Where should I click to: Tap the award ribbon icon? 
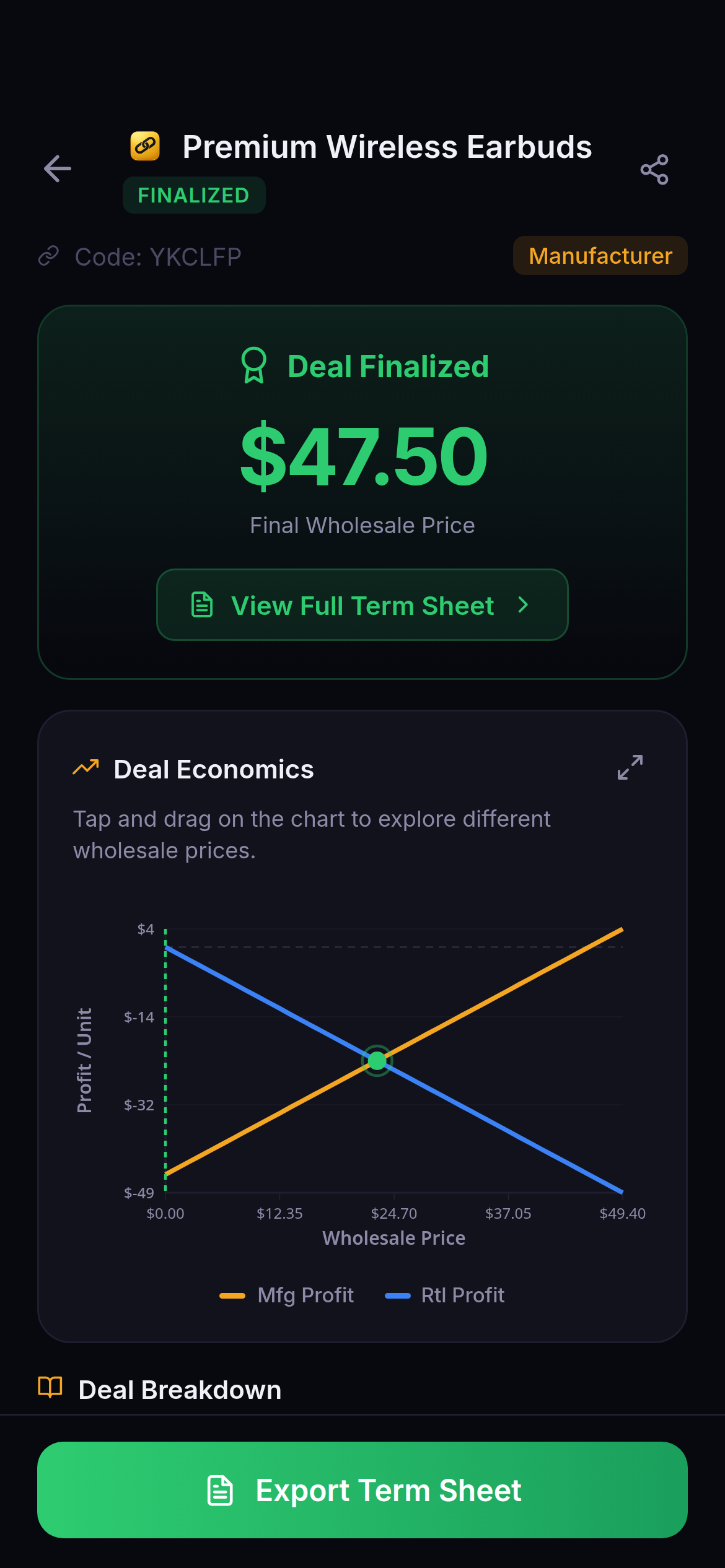pos(254,365)
